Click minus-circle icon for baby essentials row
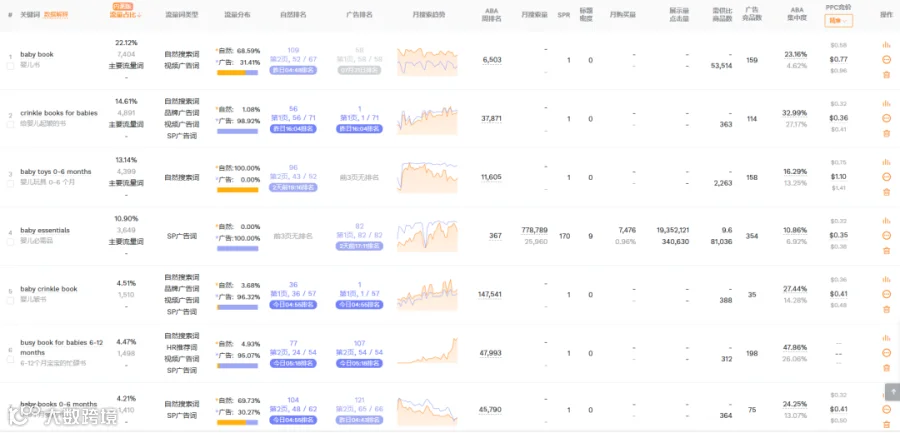This screenshot has height=433, width=900. click(886, 235)
